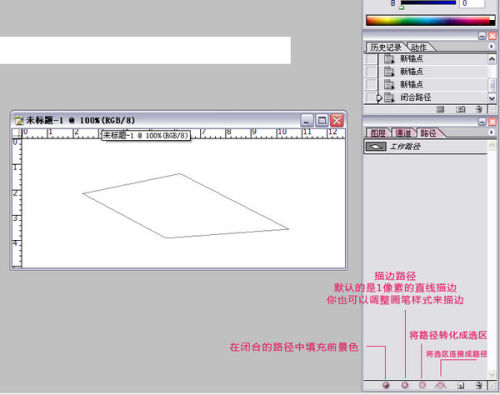Viewport: 500px width, 395px height.
Task: Close the 未标题-1 document window
Action: (x=337, y=120)
